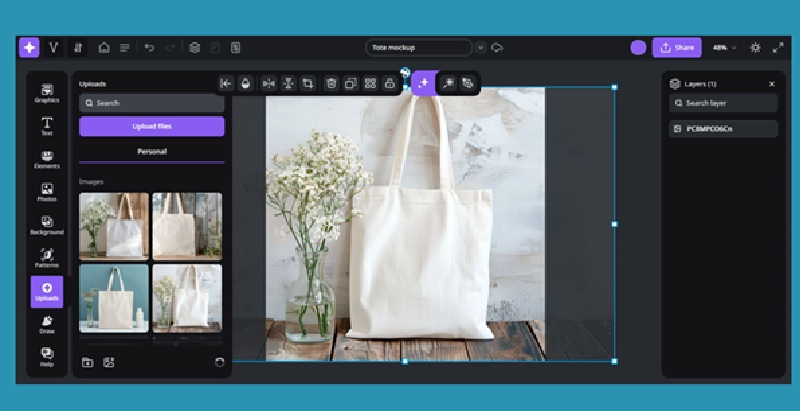The image size is (800, 411).
Task: Open the V logo menu in top bar
Action: (54, 47)
